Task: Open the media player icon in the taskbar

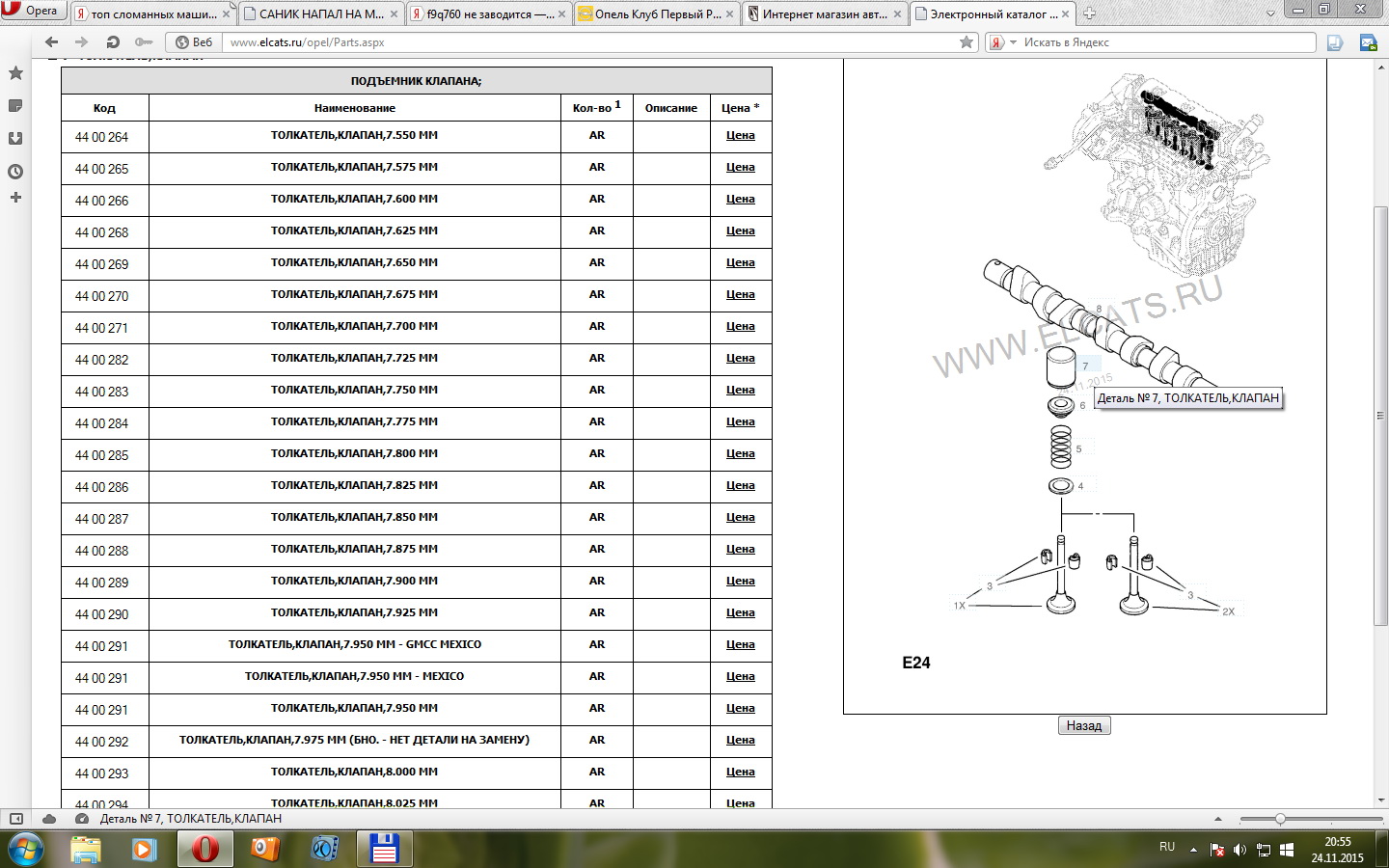Action: 144,849
